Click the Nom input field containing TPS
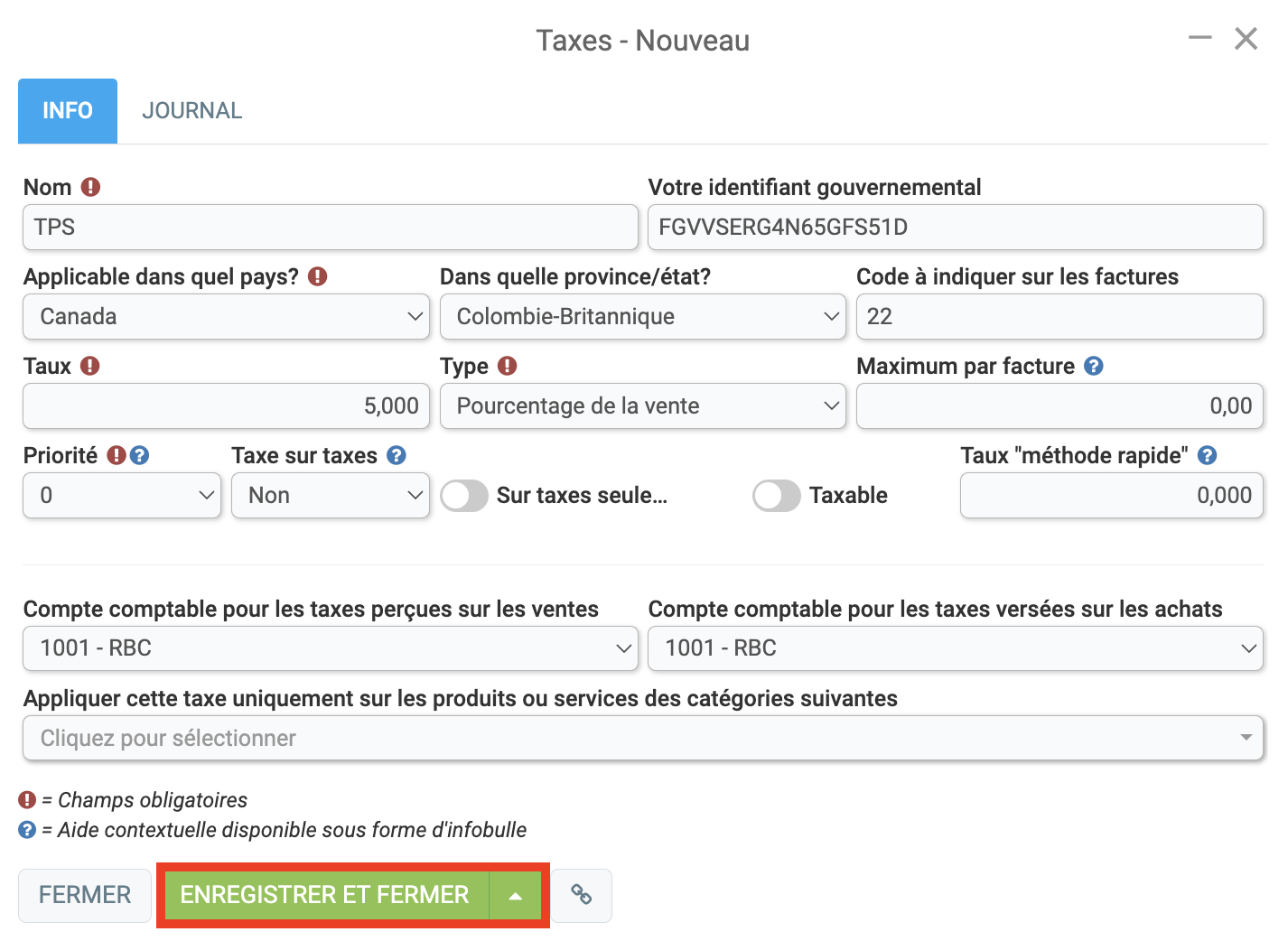 (330, 228)
